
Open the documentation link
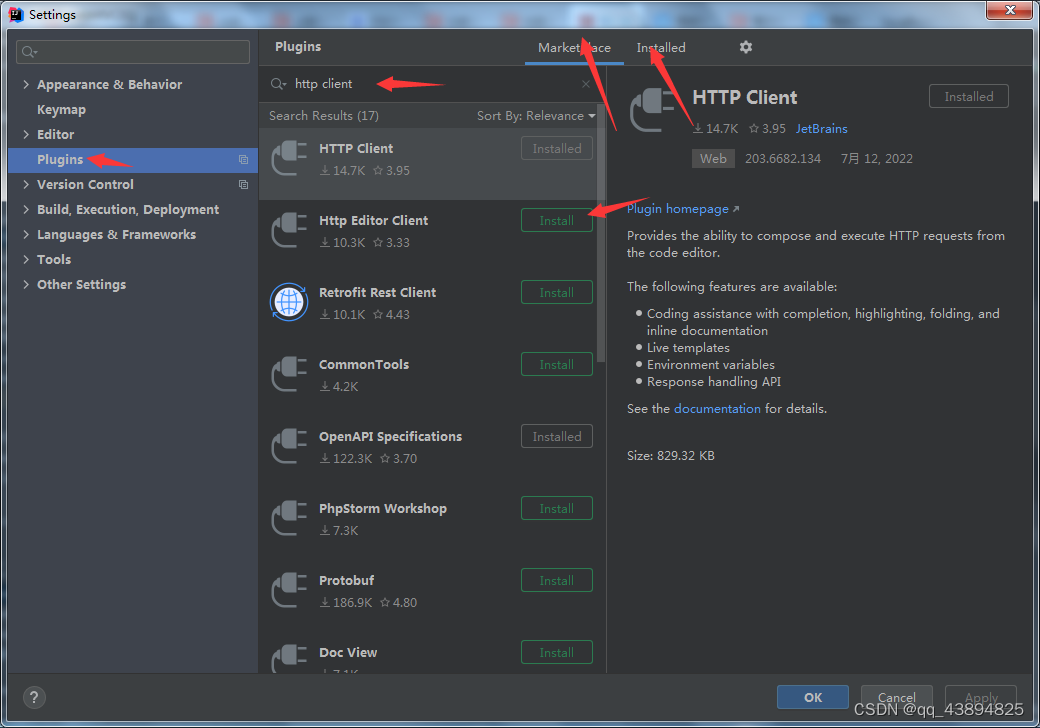(x=717, y=408)
